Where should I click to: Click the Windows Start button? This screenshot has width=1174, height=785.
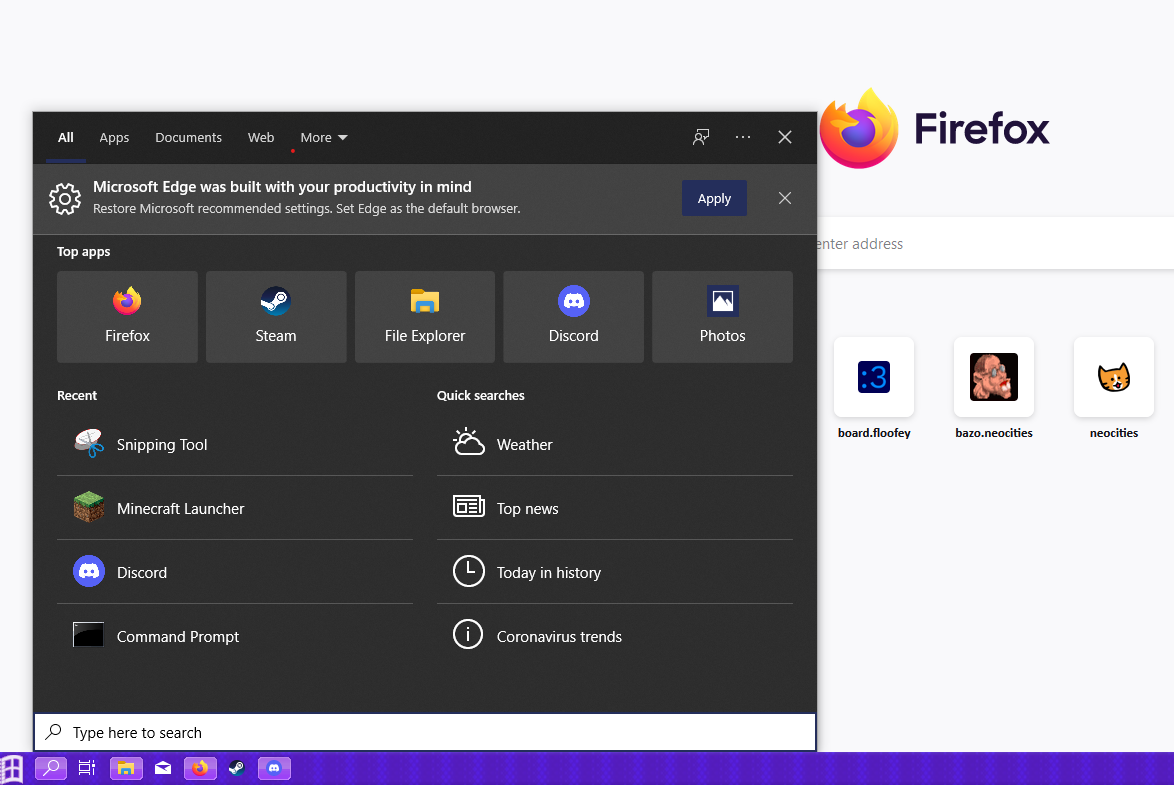coord(11,769)
